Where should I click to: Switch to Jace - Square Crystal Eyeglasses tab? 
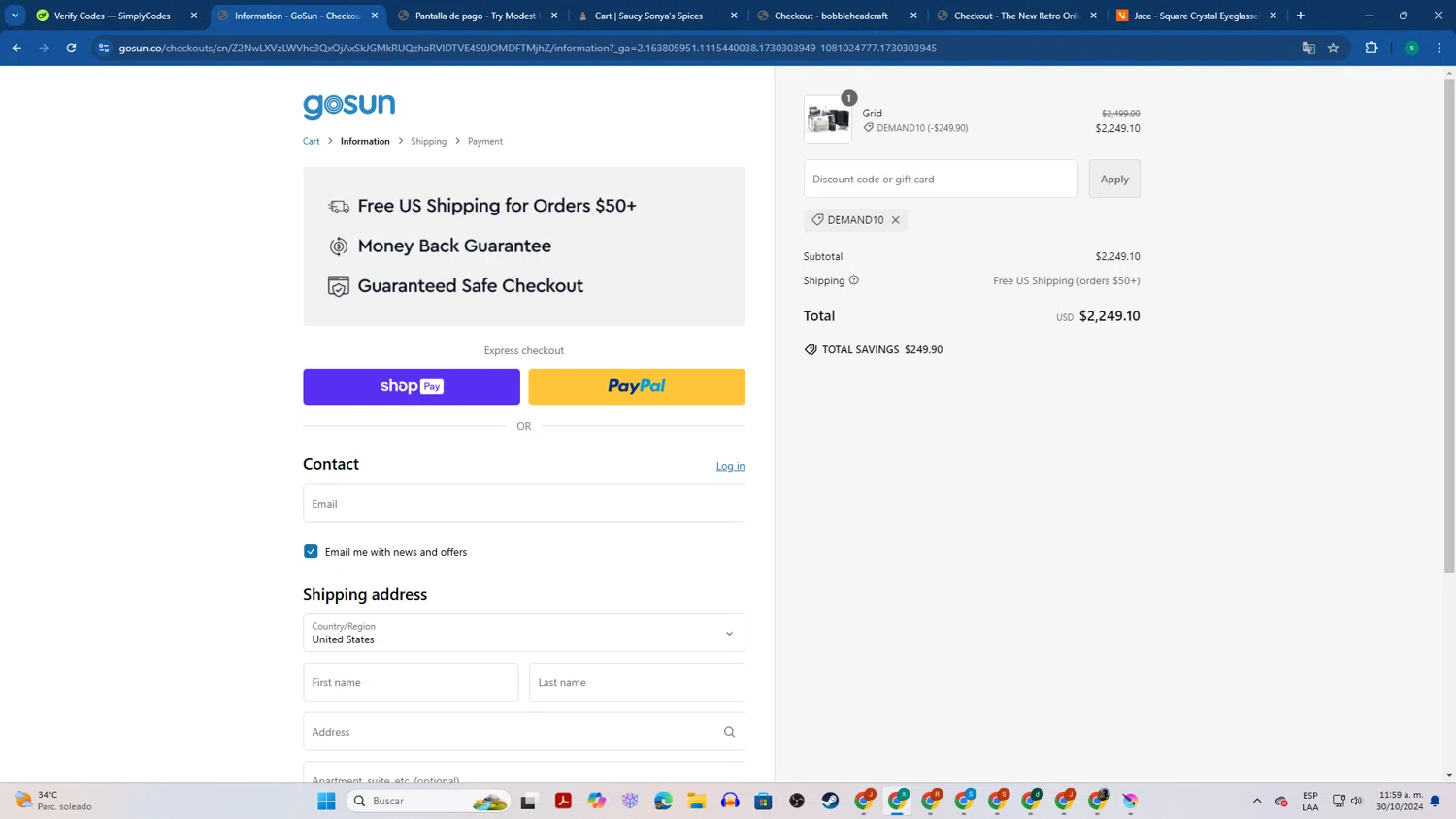[1189, 16]
